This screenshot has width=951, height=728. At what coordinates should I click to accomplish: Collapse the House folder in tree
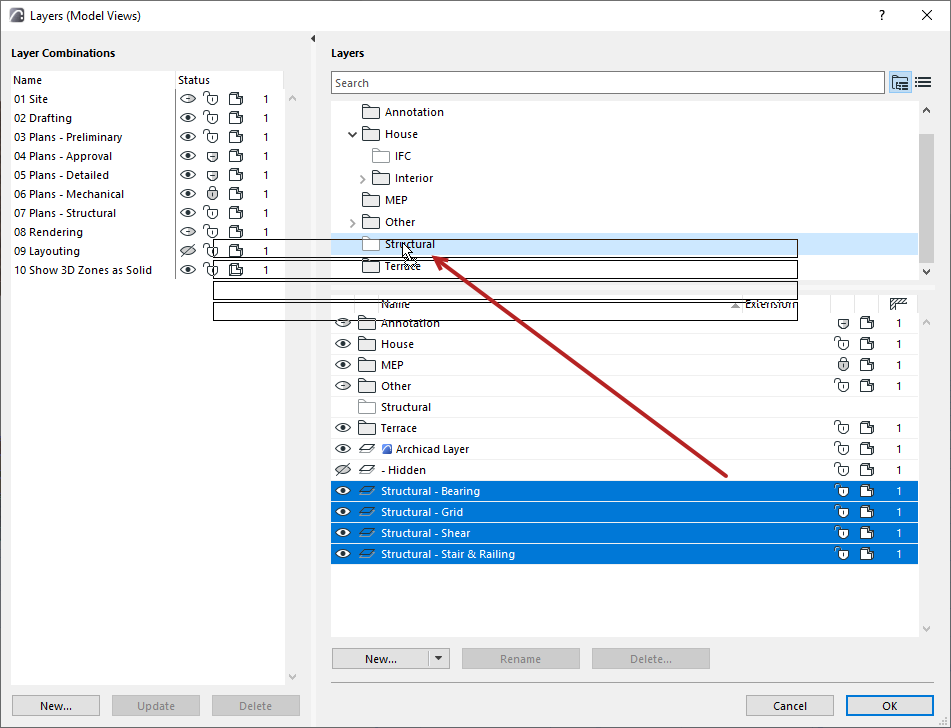pos(352,134)
